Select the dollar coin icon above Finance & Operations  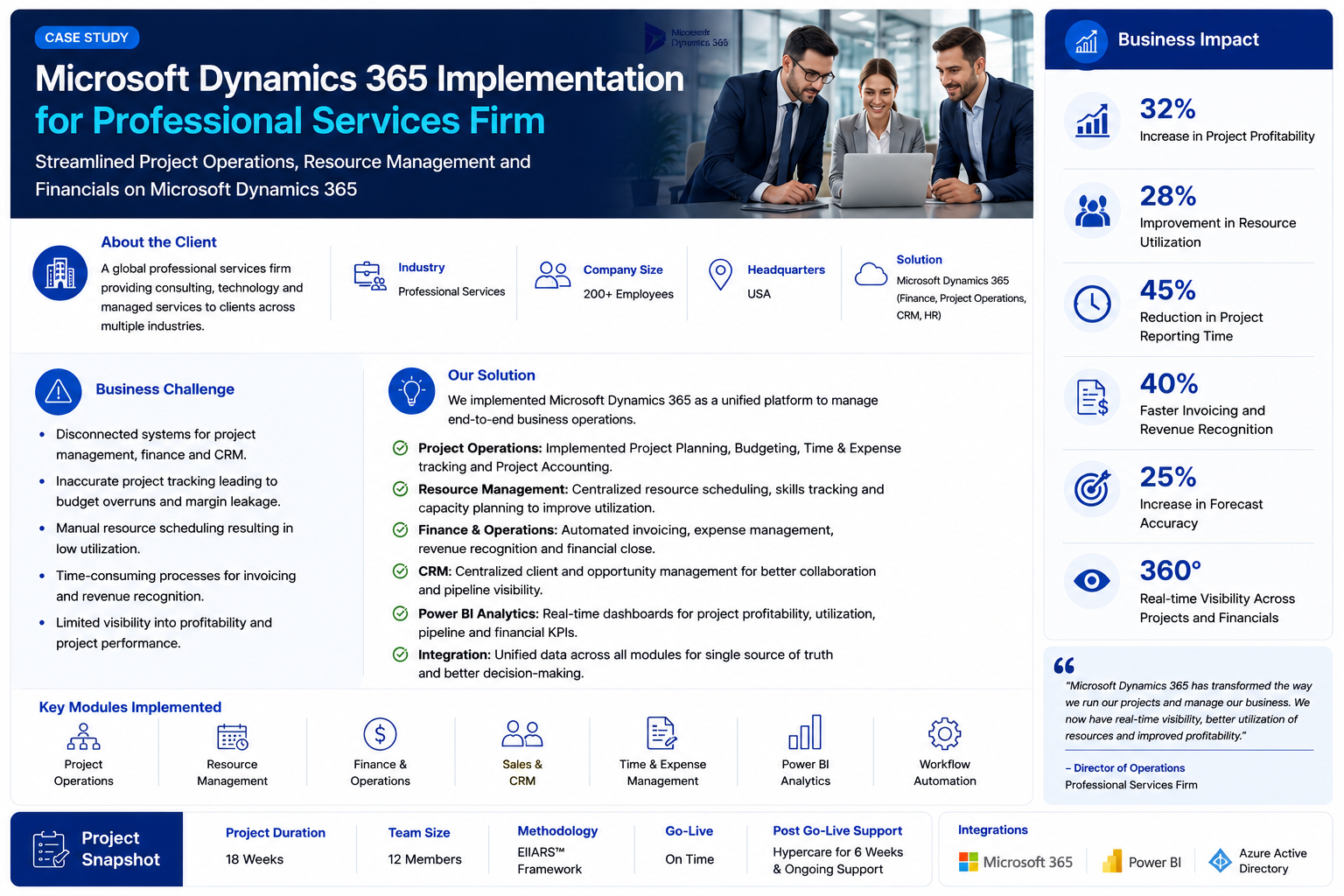pos(380,734)
